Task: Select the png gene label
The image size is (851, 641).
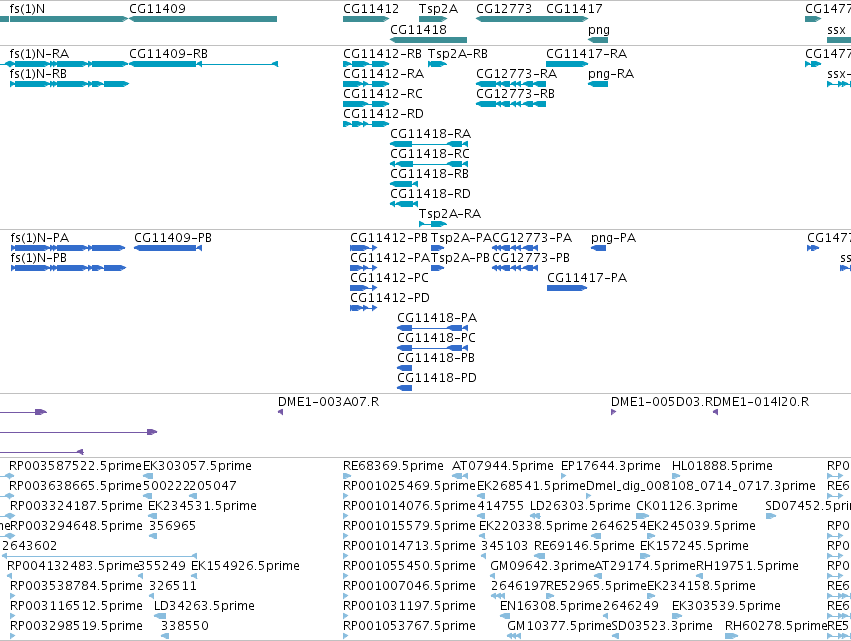Action: point(599,30)
